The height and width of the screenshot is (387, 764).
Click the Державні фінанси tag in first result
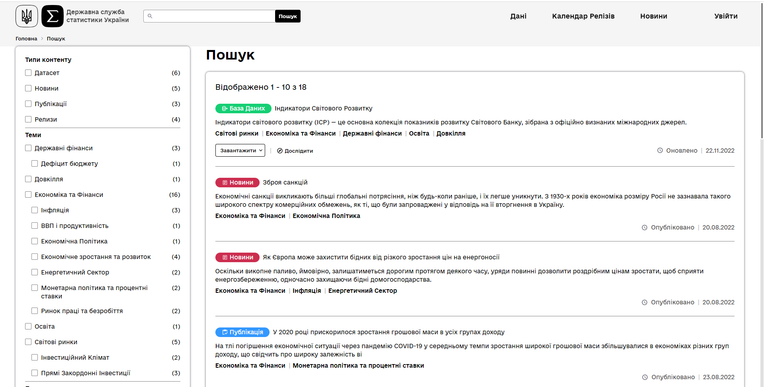pyautogui.click(x=372, y=133)
